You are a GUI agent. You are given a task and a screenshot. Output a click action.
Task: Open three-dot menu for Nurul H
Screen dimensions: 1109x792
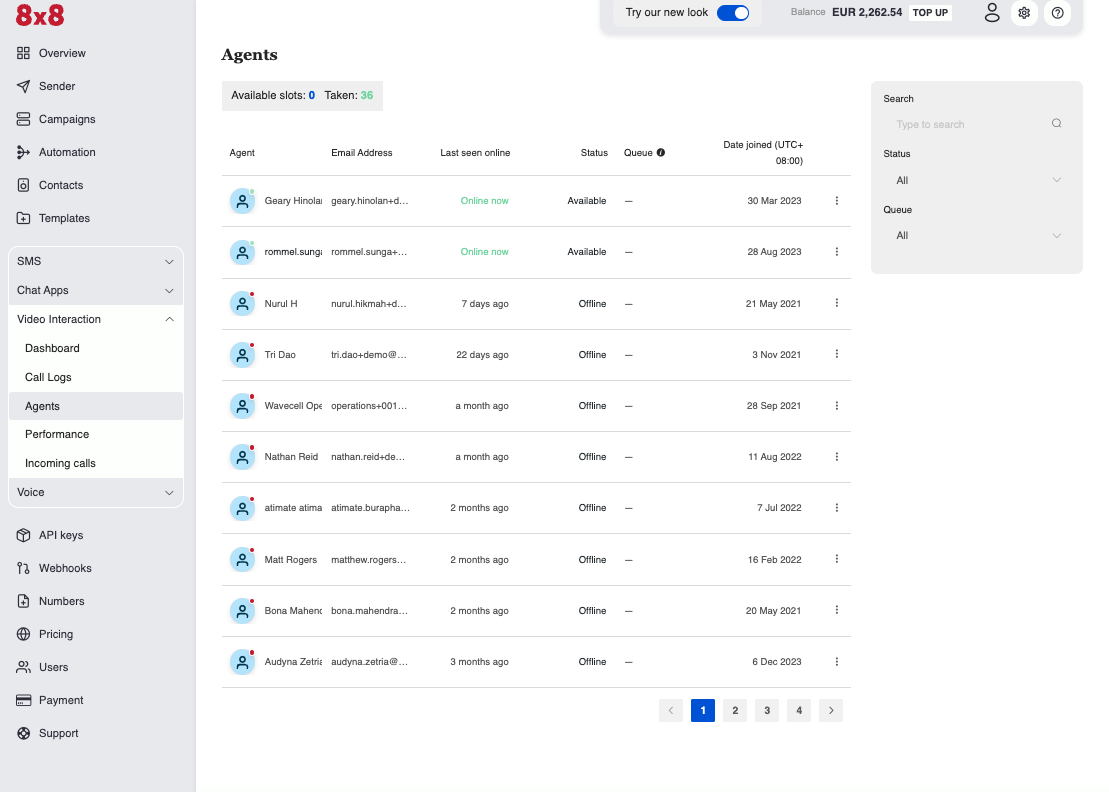point(837,303)
